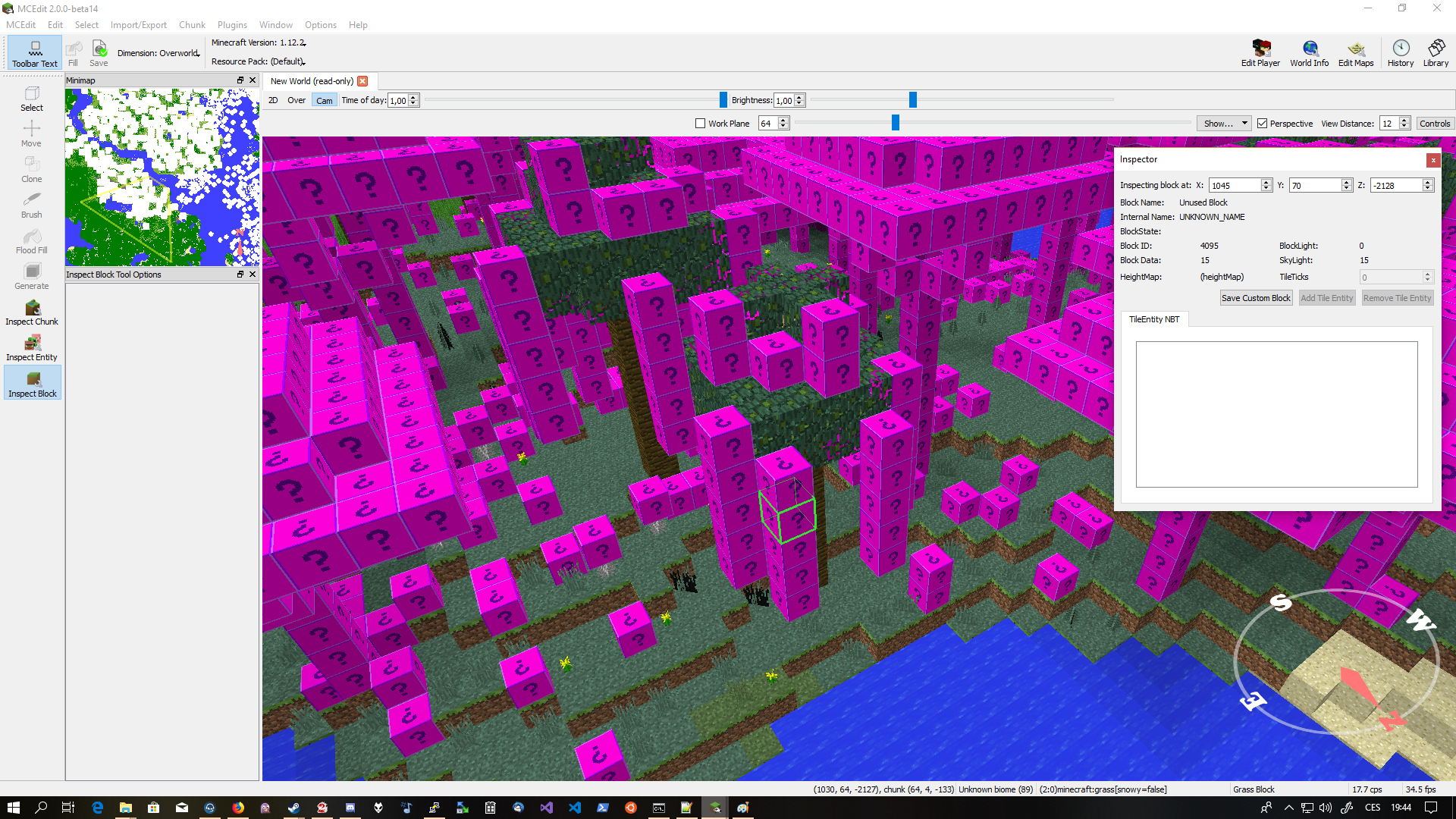This screenshot has width=1456, height=819.
Task: Open World Info
Action: 1310,53
